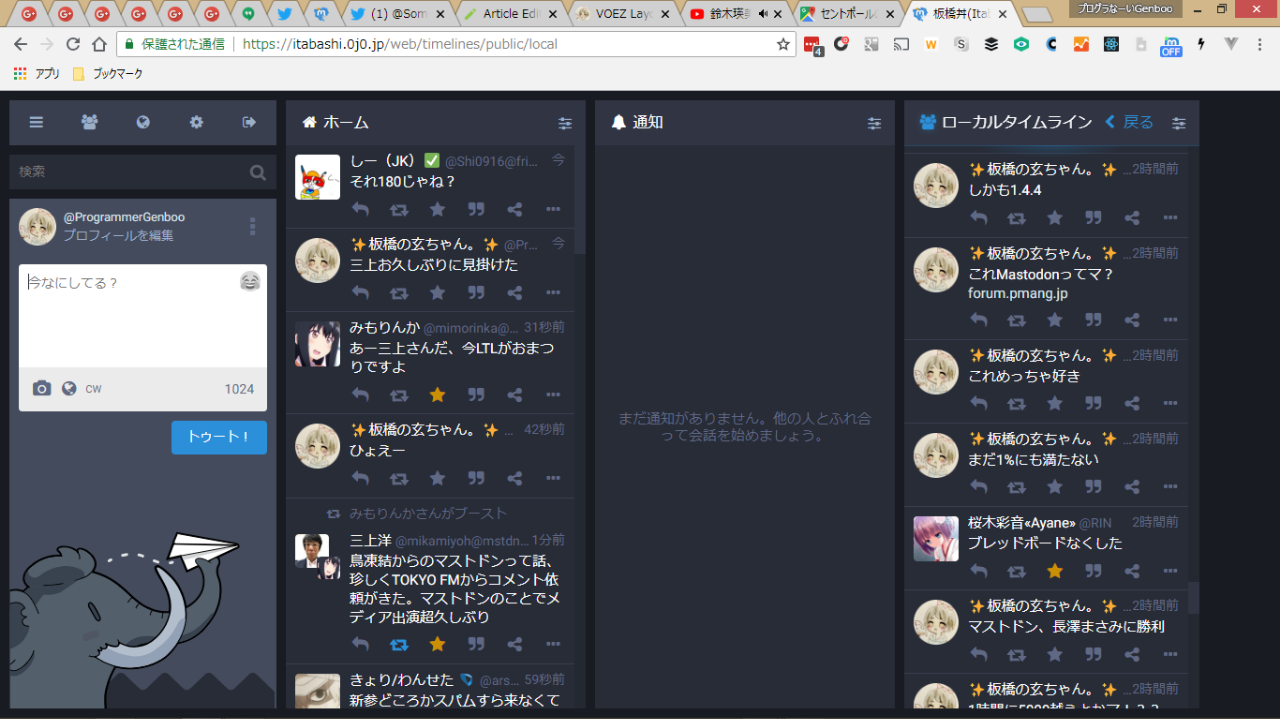Open forum.pmang.jp link
This screenshot has height=719, width=1280.
(x=1018, y=294)
